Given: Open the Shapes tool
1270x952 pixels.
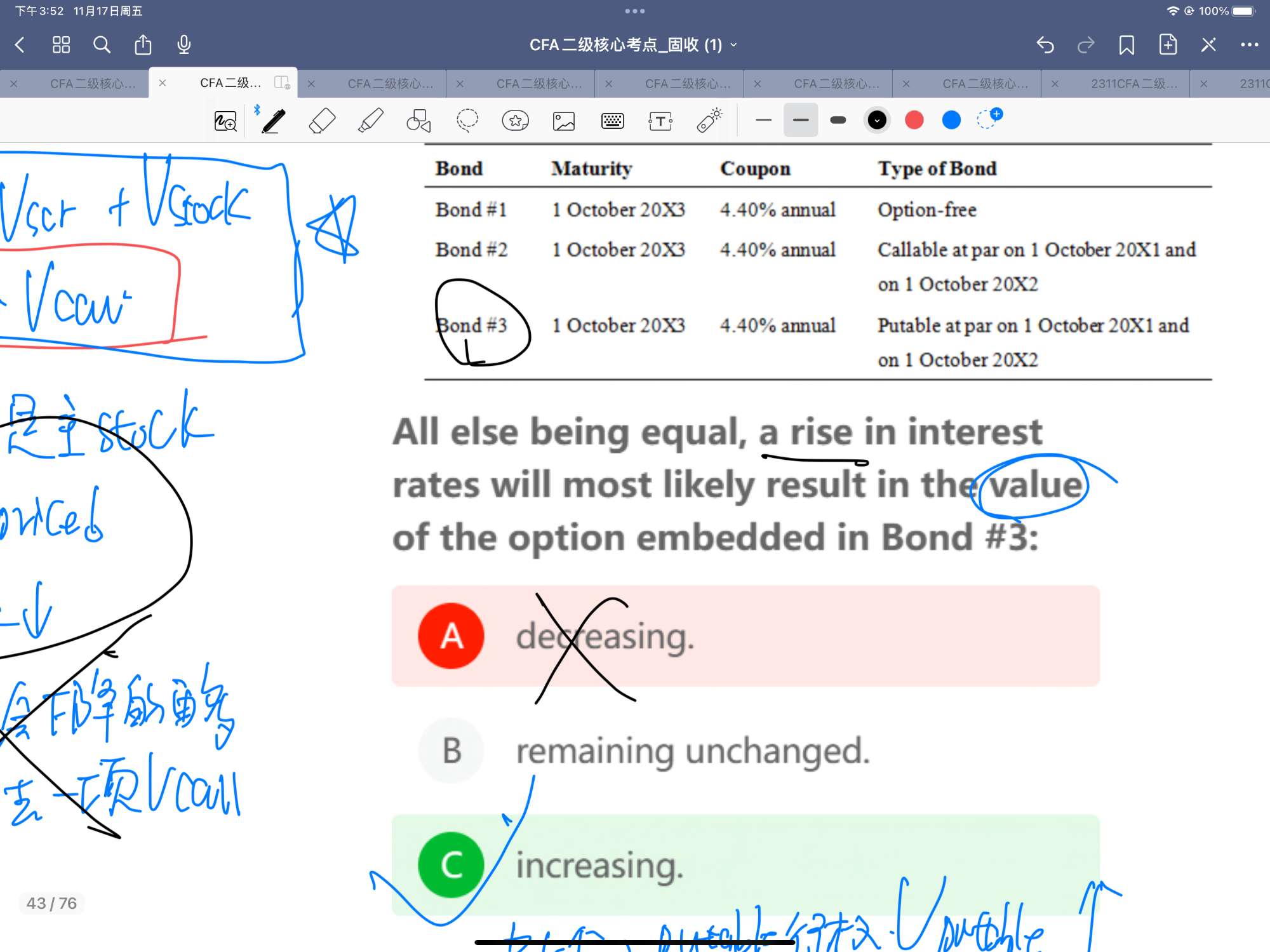Looking at the screenshot, I should [418, 121].
